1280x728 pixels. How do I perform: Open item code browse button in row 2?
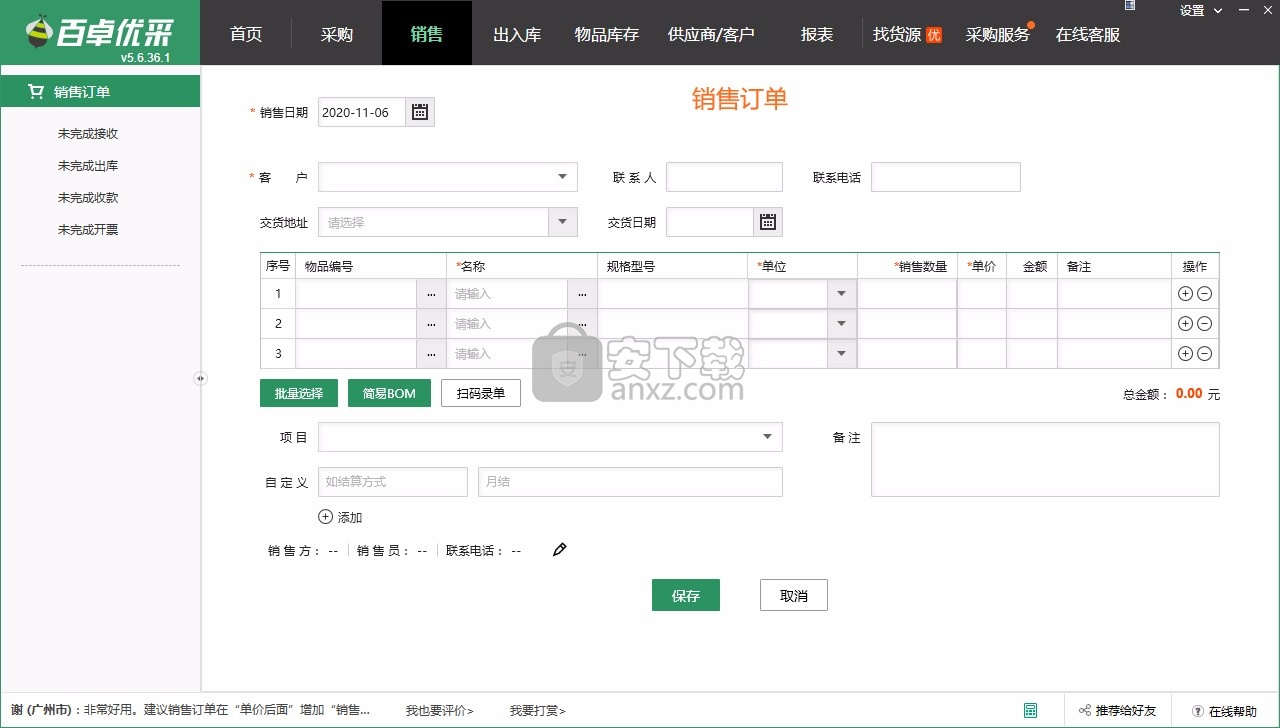pos(431,324)
